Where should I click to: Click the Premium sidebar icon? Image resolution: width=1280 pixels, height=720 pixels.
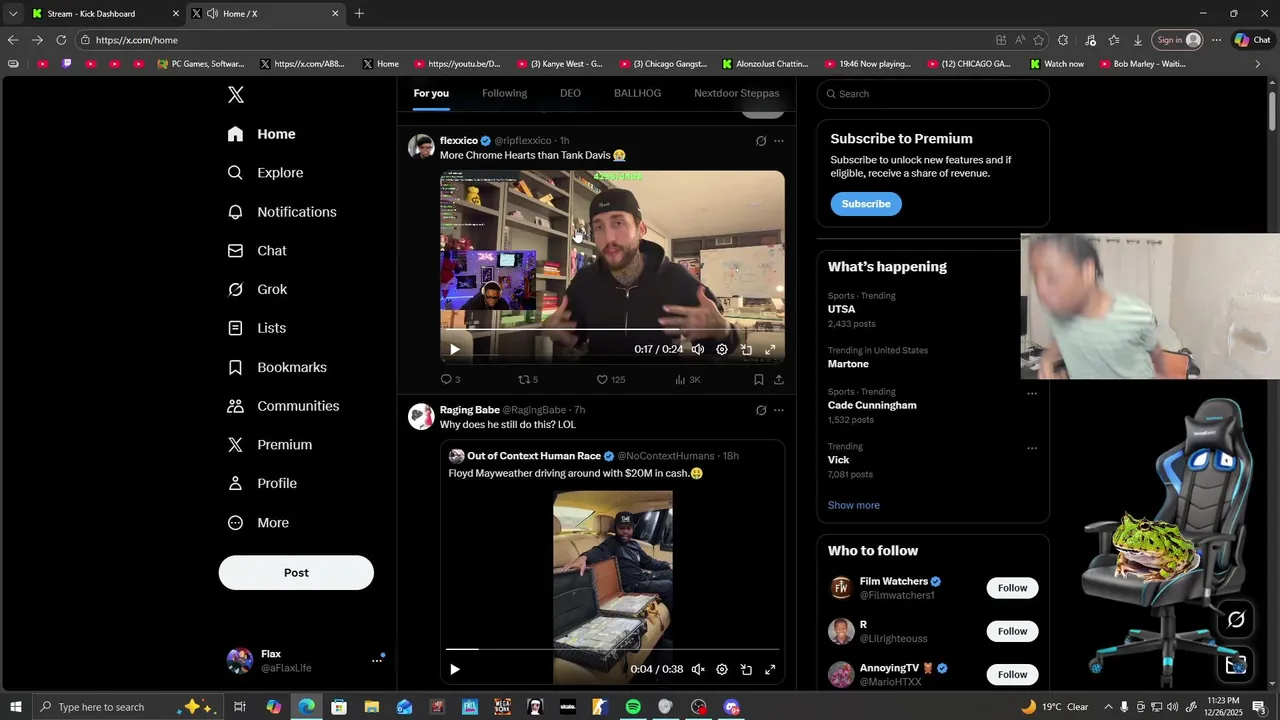(236, 445)
